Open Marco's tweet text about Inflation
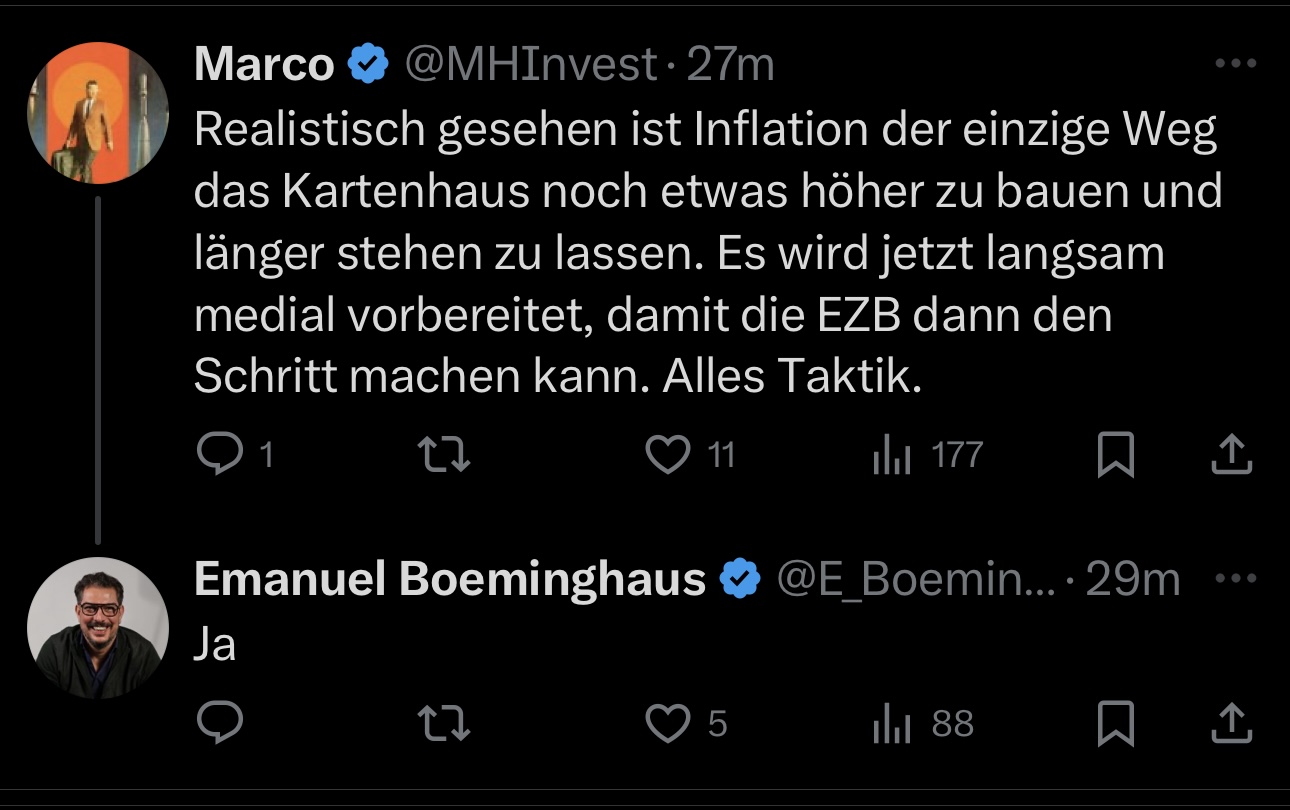Image resolution: width=1290 pixels, height=810 pixels. 700,254
